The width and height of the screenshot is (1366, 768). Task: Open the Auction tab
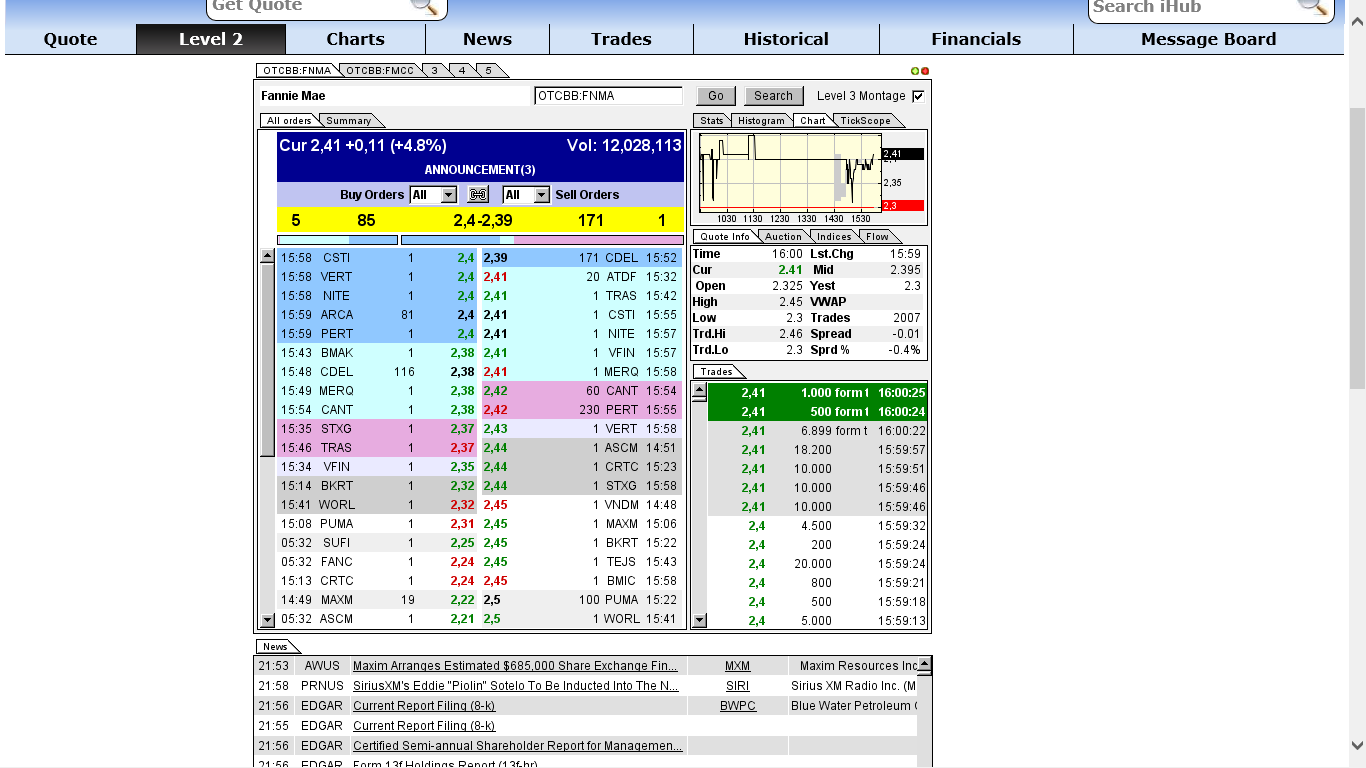click(784, 236)
